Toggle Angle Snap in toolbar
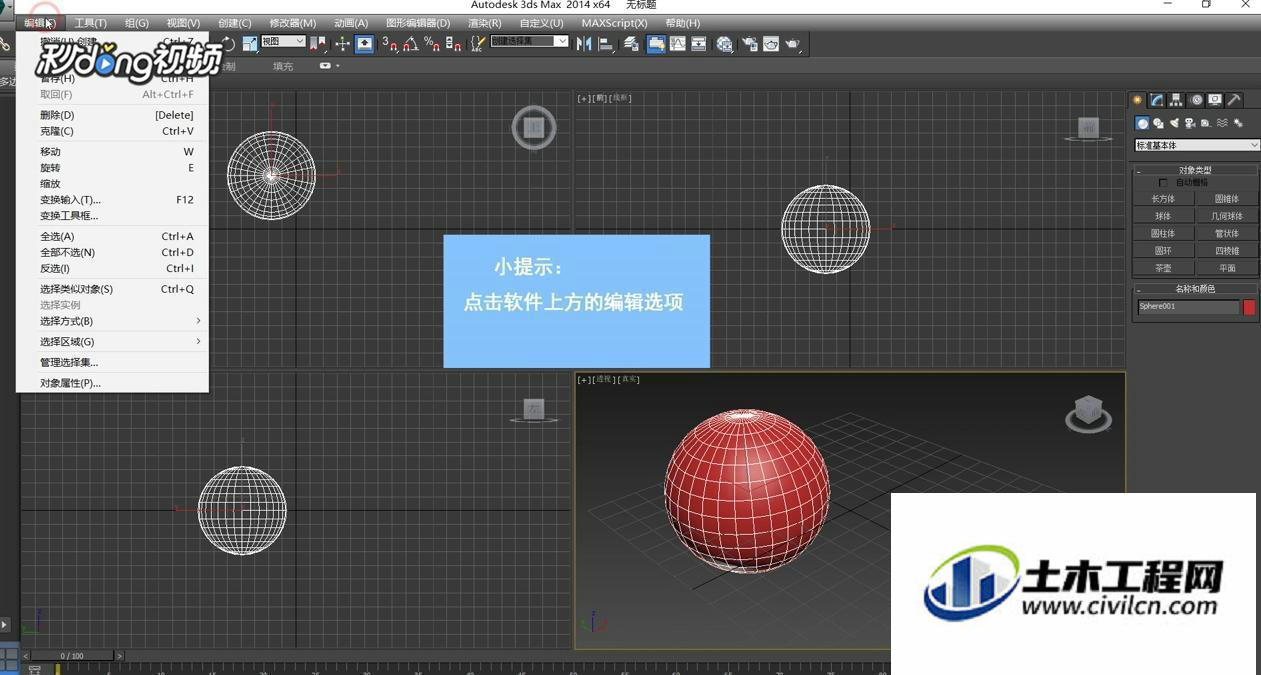Image resolution: width=1261 pixels, height=675 pixels. point(411,43)
